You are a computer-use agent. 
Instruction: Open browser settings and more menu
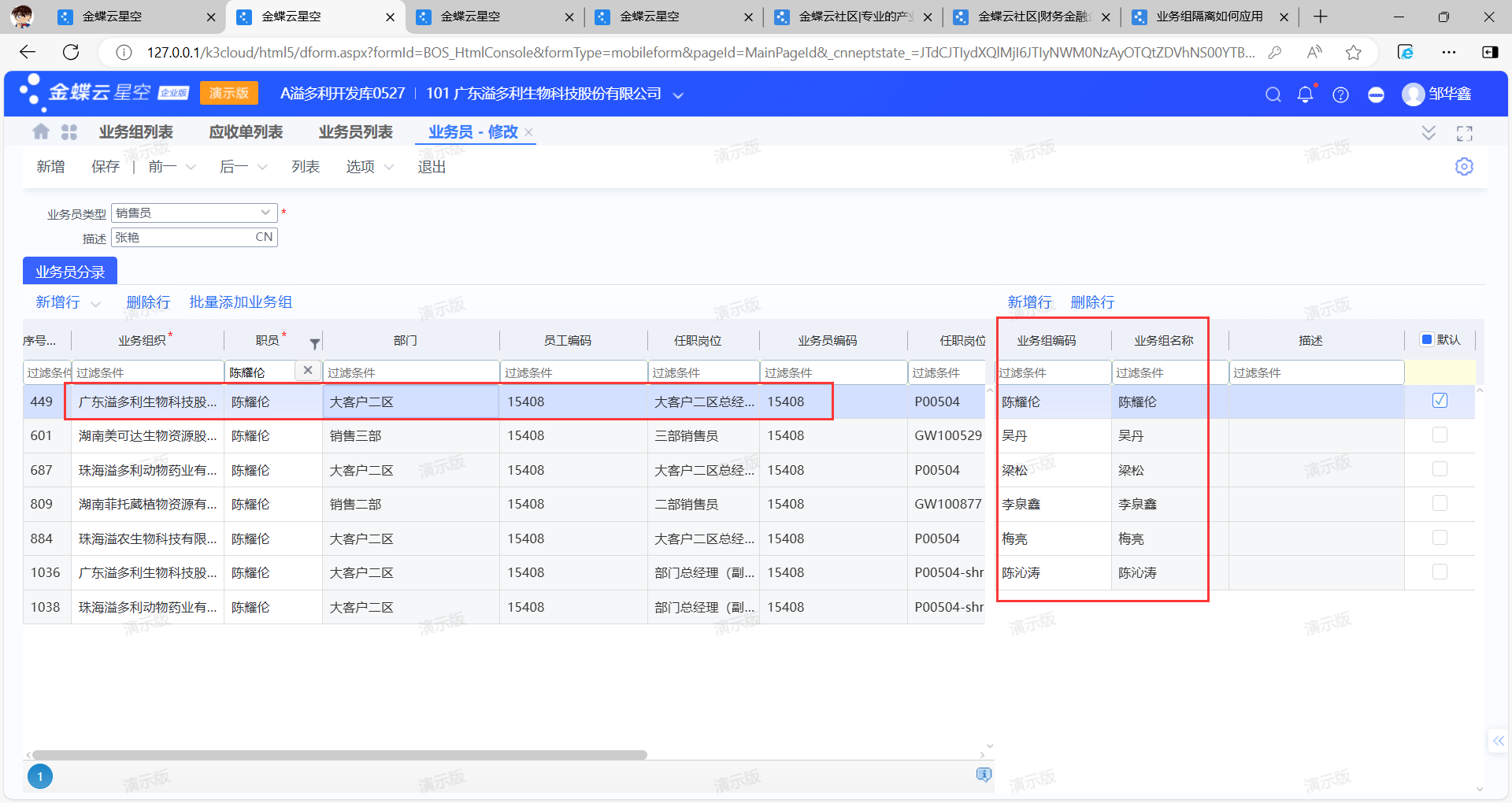coord(1449,52)
